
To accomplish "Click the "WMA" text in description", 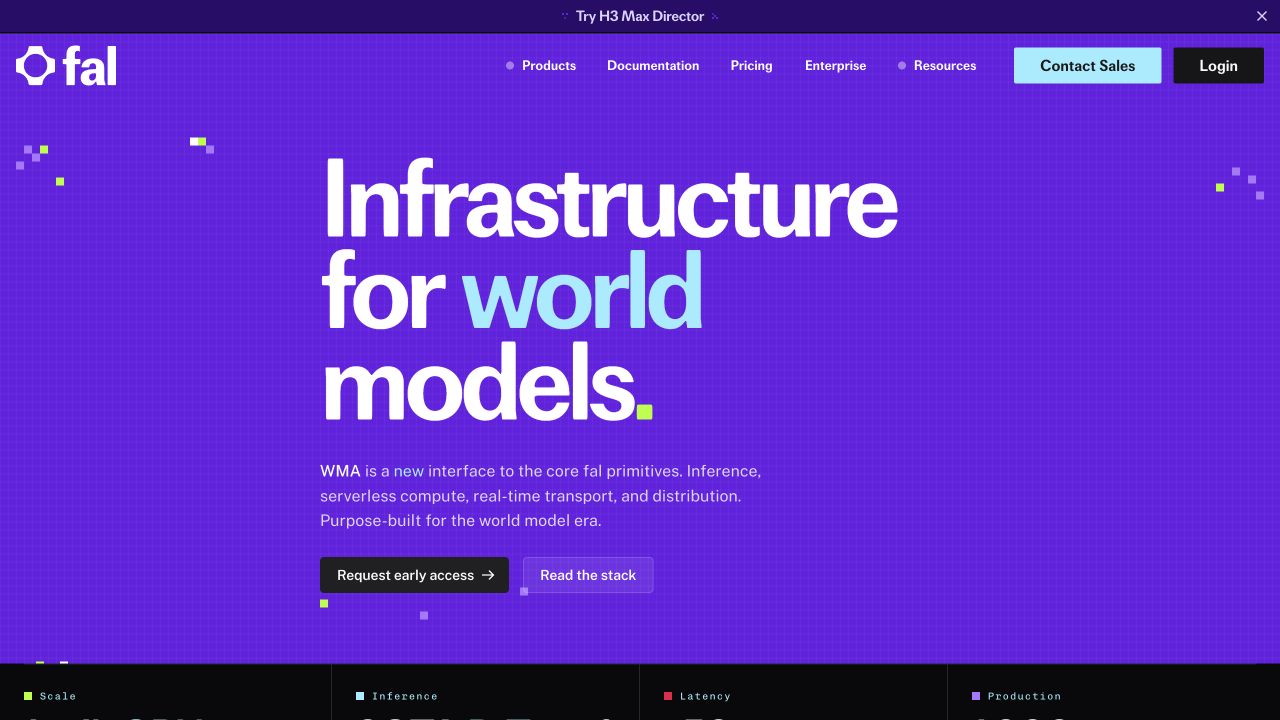I will pos(340,471).
